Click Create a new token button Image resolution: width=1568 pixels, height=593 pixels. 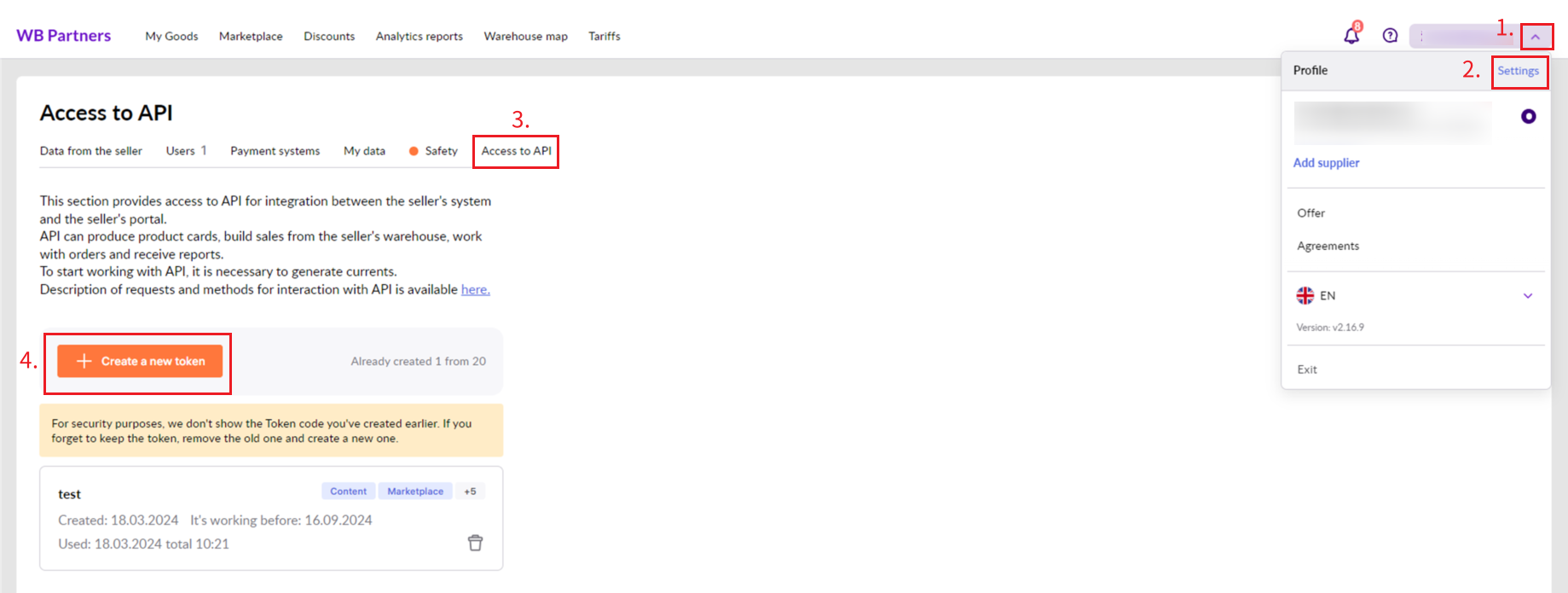140,361
